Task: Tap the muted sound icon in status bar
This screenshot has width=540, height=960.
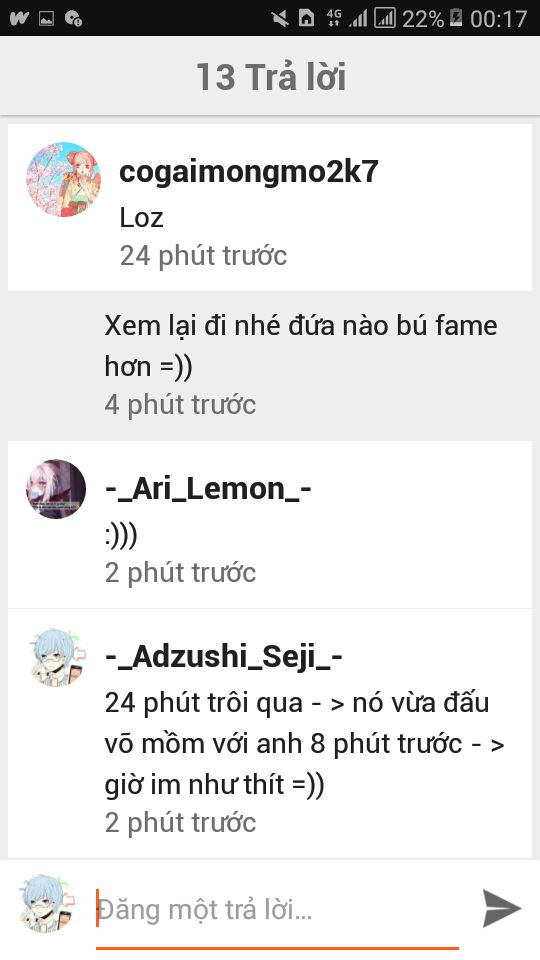Action: (280, 18)
